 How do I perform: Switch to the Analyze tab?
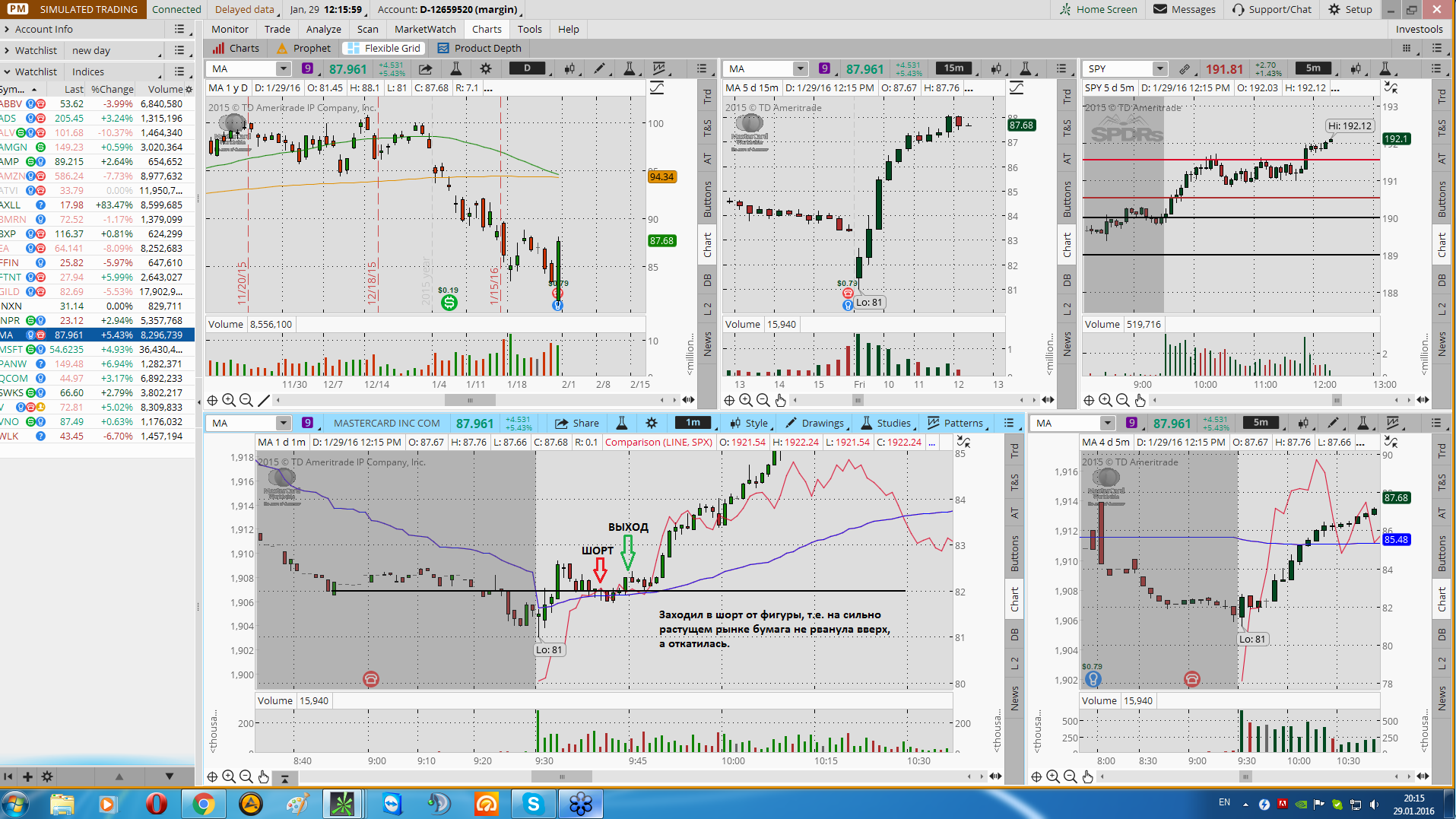[323, 29]
